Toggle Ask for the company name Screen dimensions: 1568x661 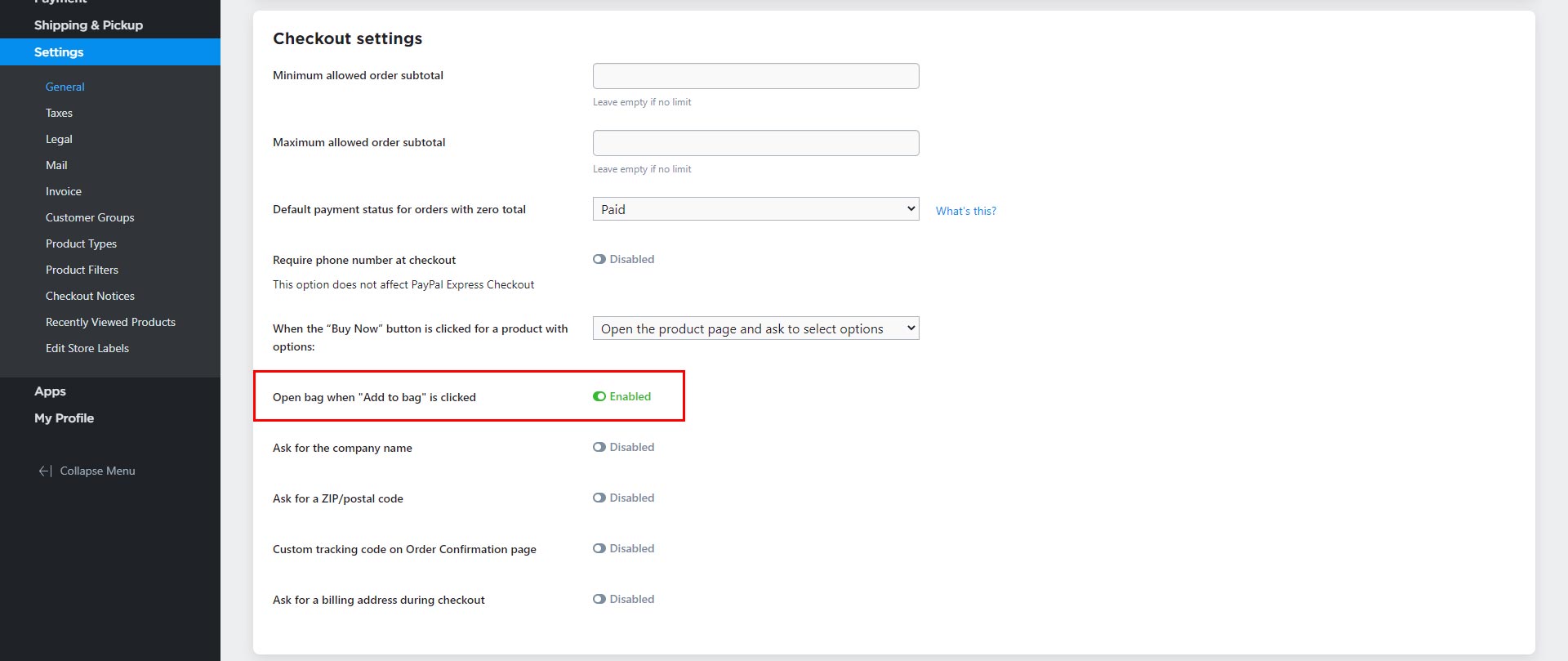[599, 447]
